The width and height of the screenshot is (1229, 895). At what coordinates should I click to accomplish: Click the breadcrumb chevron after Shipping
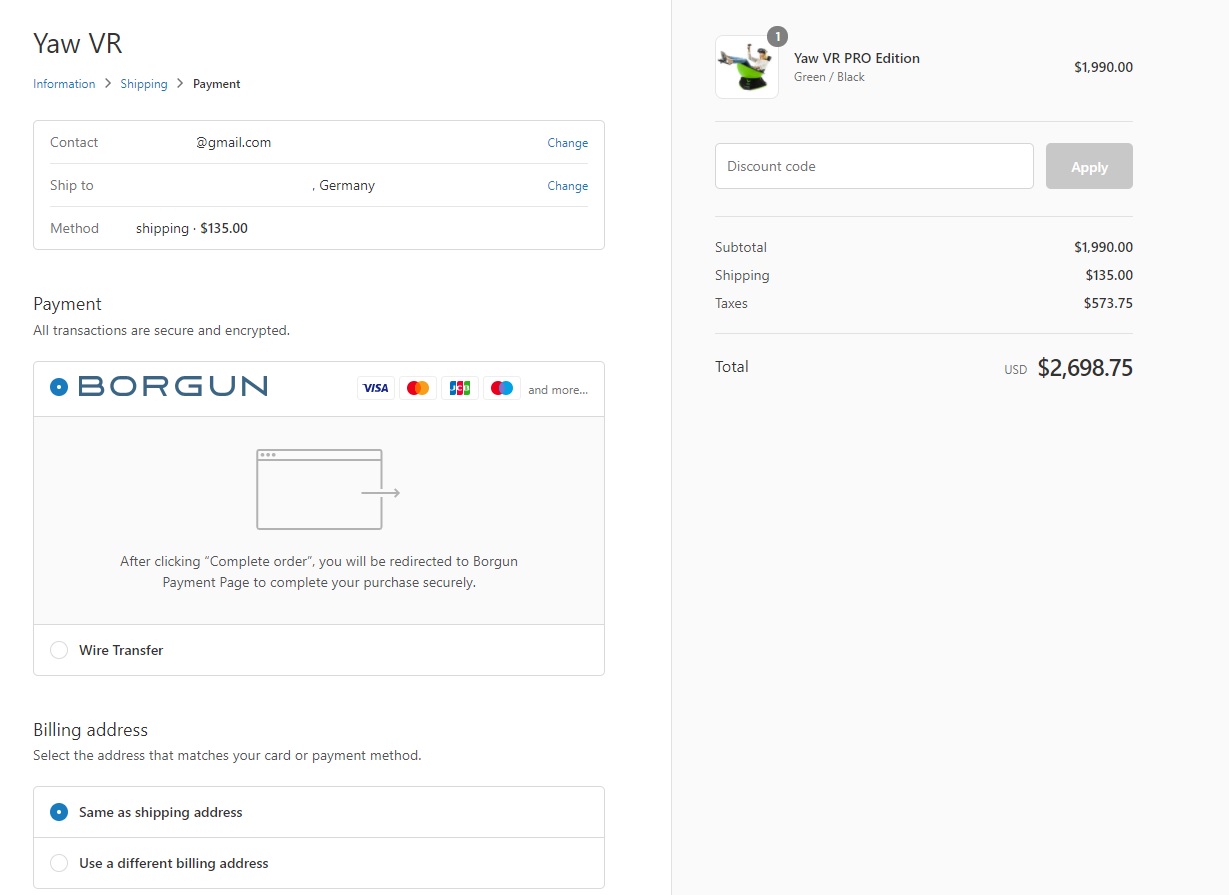click(180, 84)
